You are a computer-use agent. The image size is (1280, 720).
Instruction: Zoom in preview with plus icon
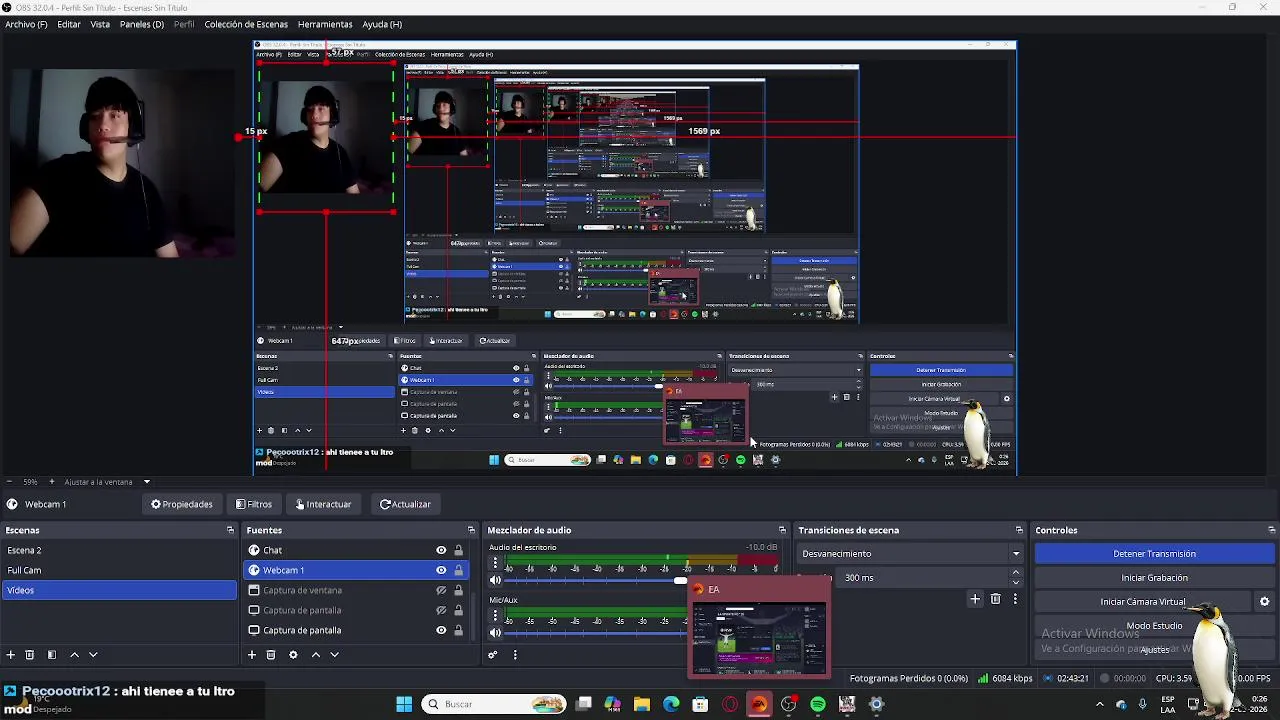coord(51,482)
